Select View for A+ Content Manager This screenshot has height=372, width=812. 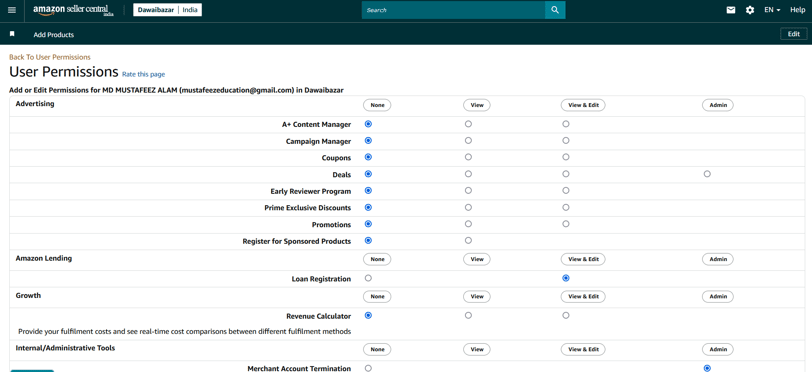468,124
